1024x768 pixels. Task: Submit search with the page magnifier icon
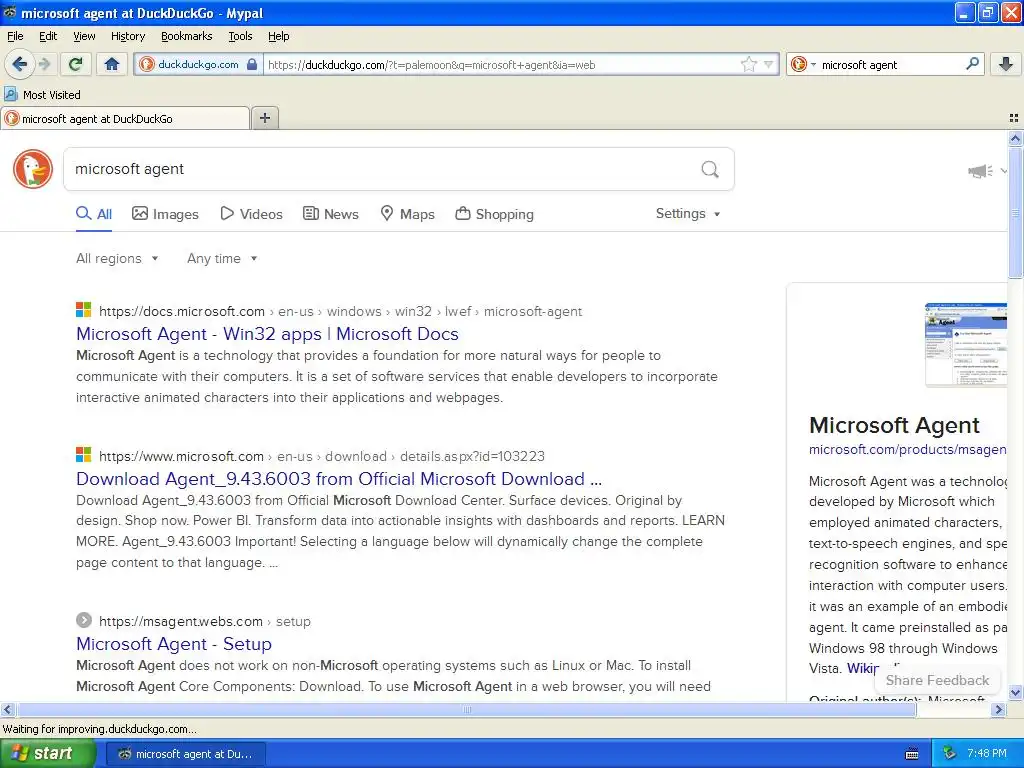coord(710,170)
